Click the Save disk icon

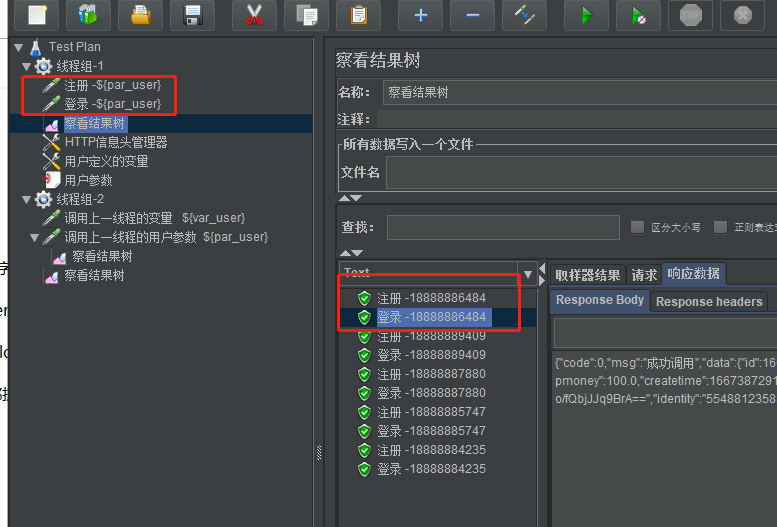193,15
